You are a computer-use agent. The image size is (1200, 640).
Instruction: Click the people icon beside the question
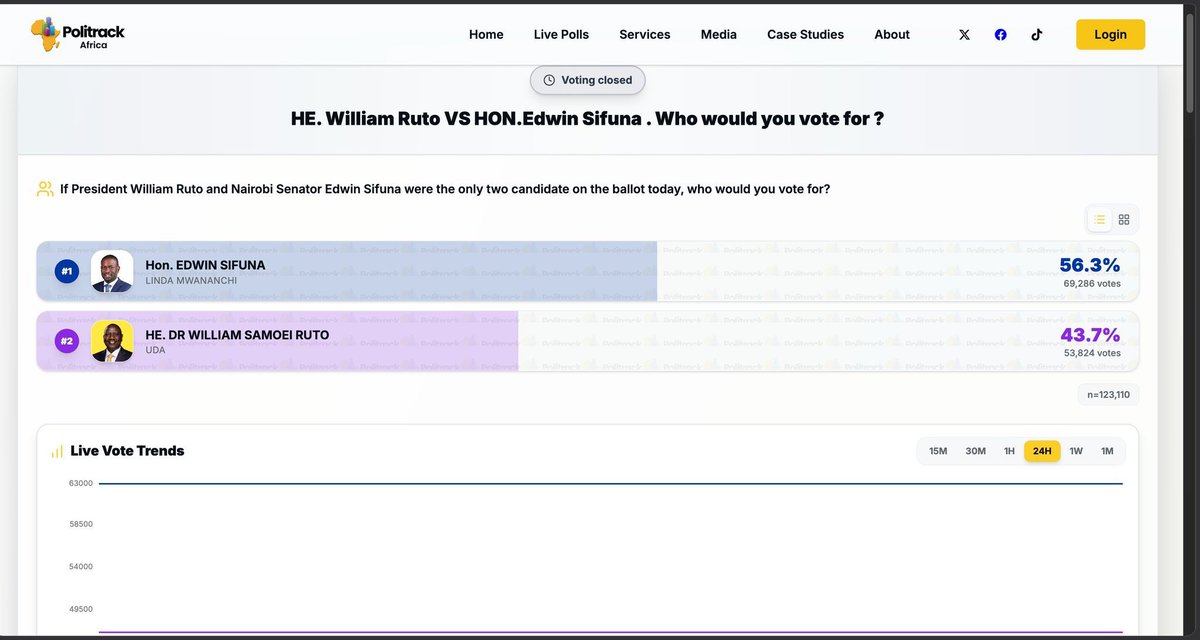[x=45, y=188]
